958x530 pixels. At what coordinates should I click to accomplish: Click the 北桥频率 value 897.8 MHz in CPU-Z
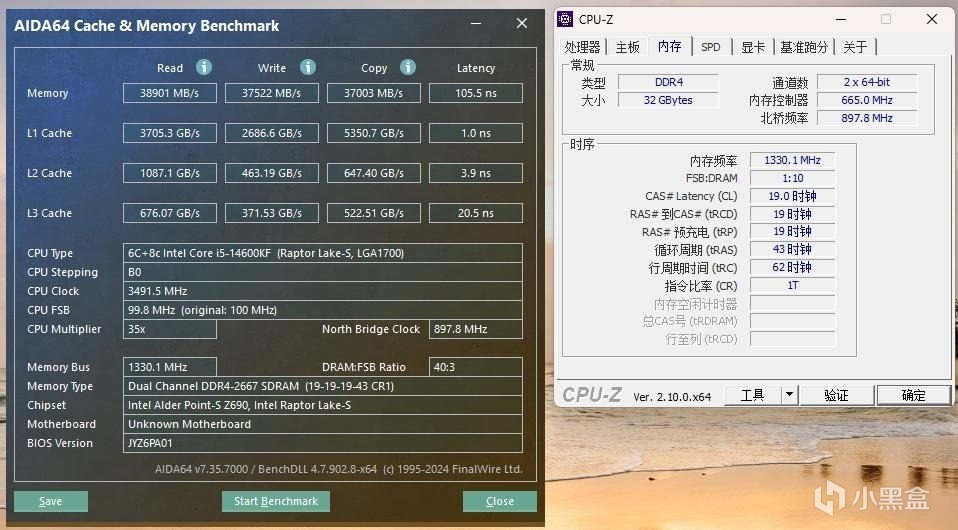[x=867, y=118]
